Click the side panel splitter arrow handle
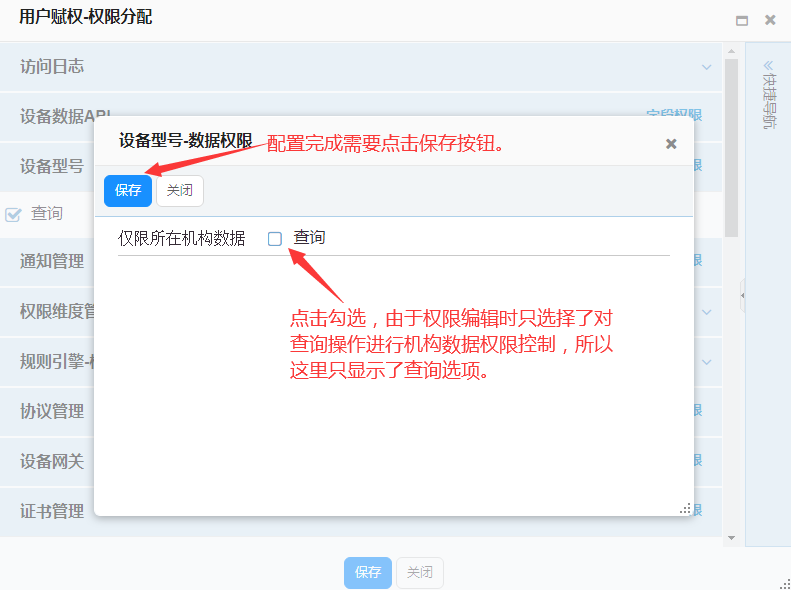Image resolution: width=791 pixels, height=590 pixels. coord(742,296)
